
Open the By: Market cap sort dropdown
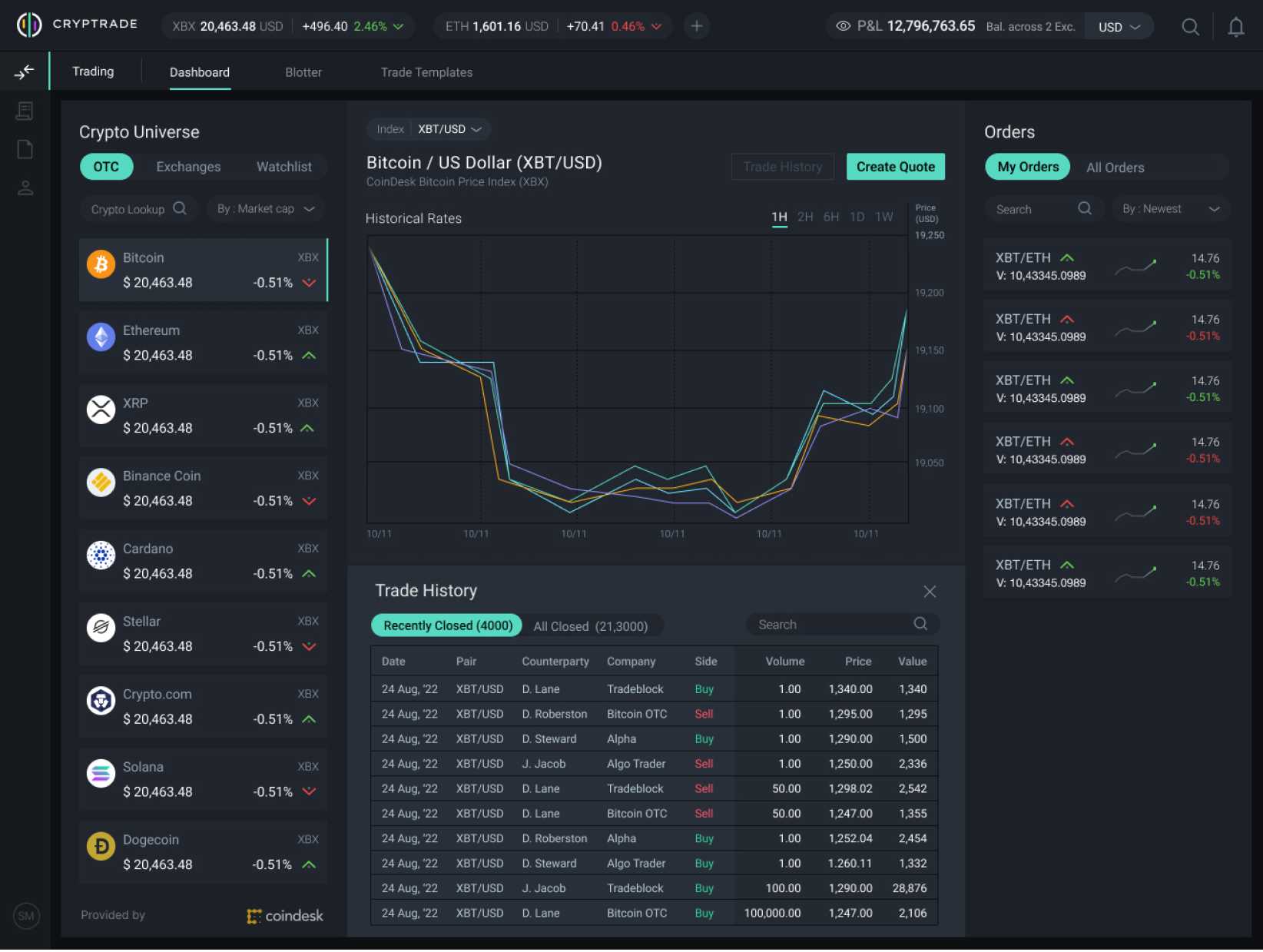point(266,209)
